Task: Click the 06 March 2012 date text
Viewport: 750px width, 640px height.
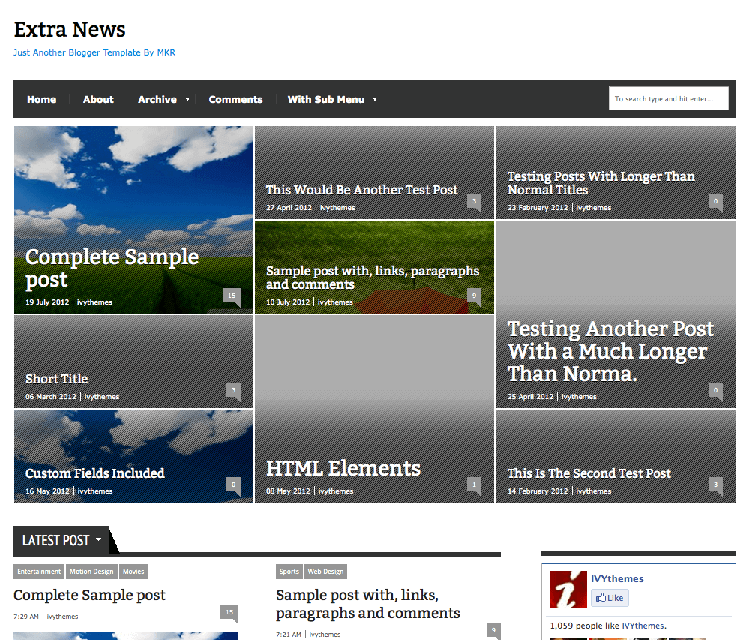Action: [51, 397]
